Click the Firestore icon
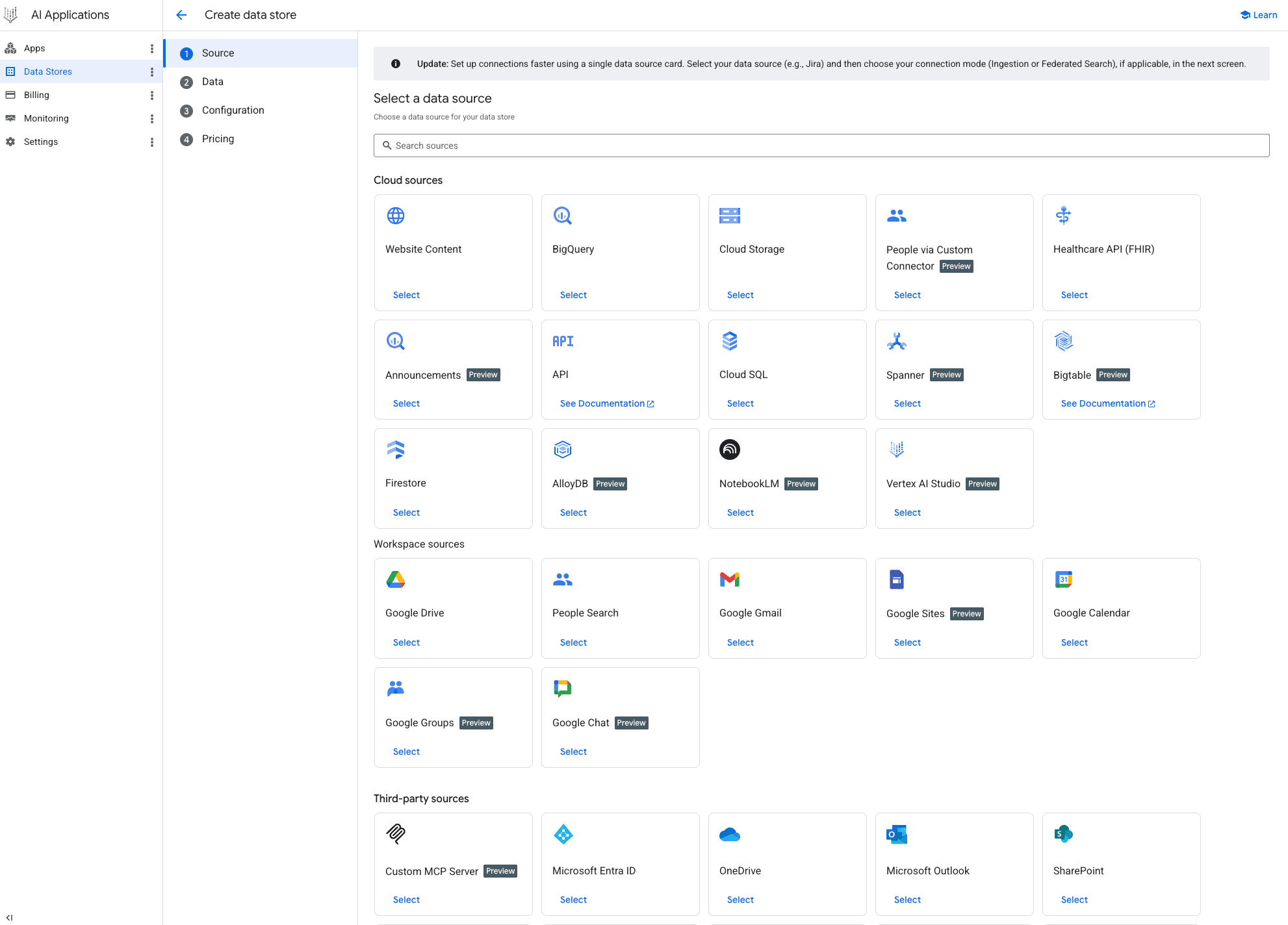The height and width of the screenshot is (925, 1288). click(396, 450)
